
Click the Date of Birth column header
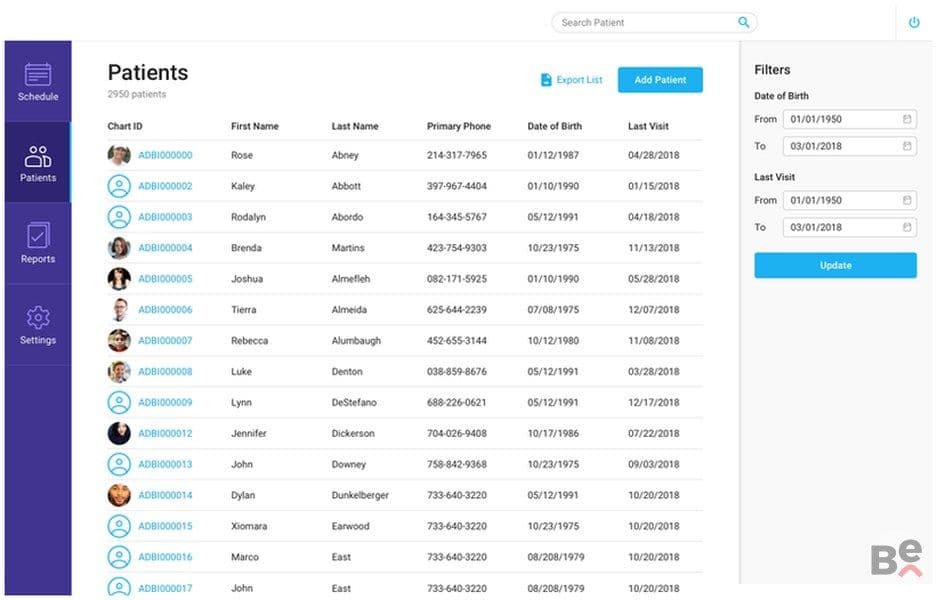click(555, 126)
